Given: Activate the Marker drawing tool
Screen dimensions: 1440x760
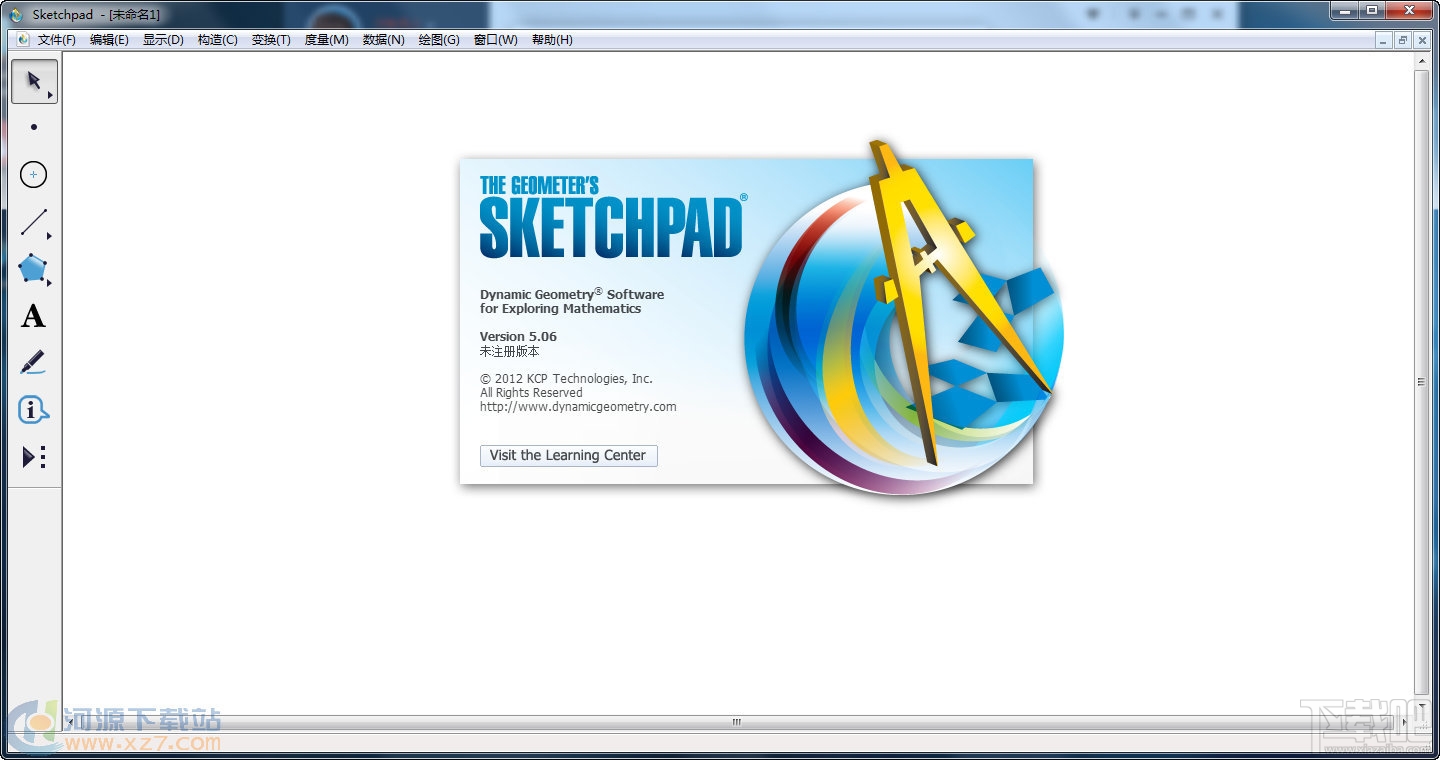Looking at the screenshot, I should coord(33,362).
